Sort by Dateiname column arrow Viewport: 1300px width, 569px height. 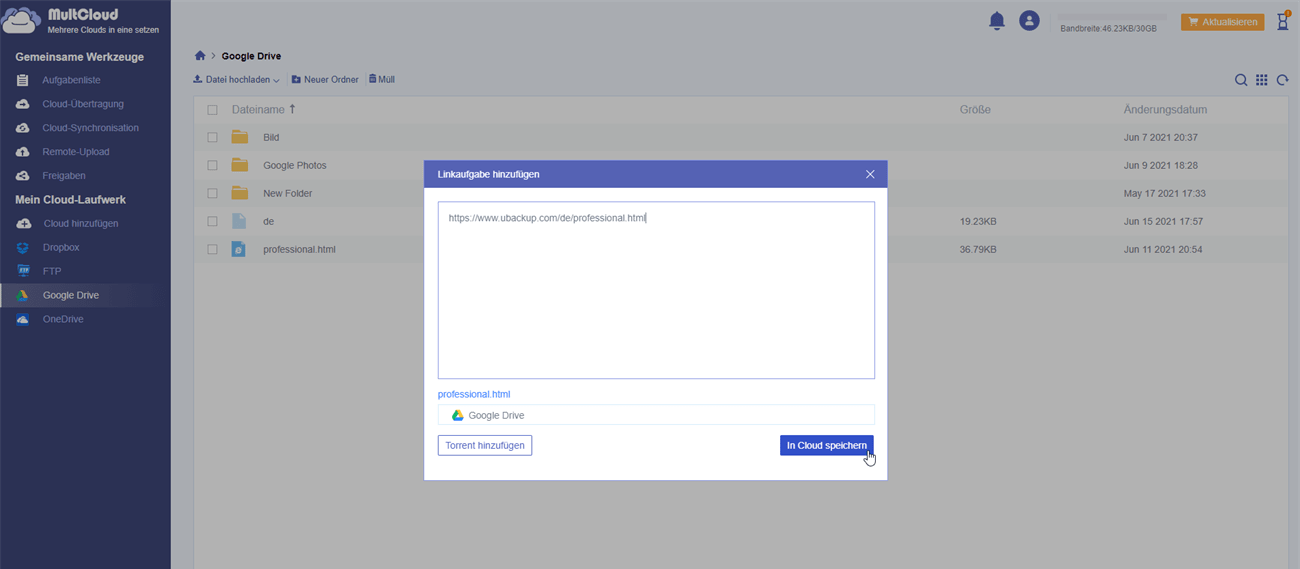pyautogui.click(x=292, y=110)
